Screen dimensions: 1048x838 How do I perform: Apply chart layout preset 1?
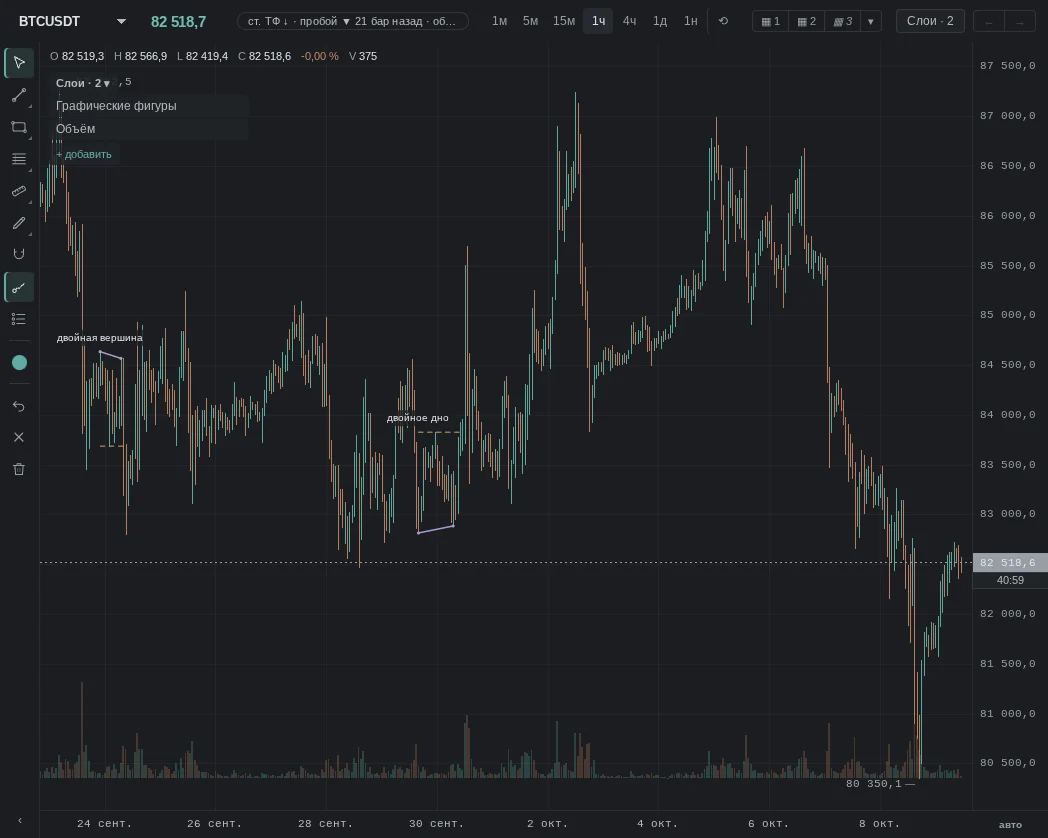coord(771,21)
